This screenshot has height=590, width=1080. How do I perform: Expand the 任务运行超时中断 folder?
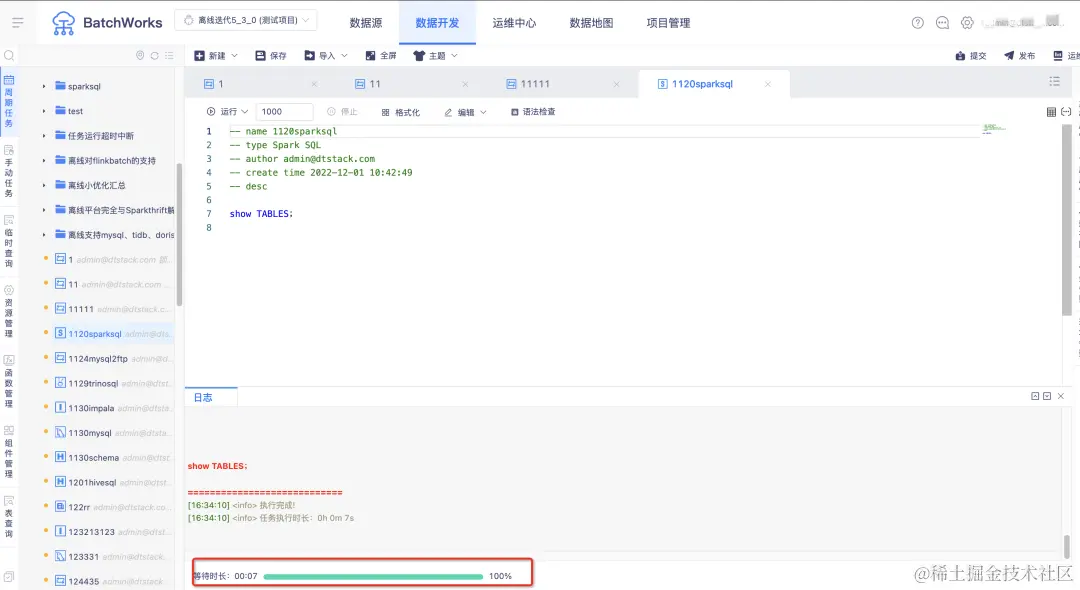43,136
